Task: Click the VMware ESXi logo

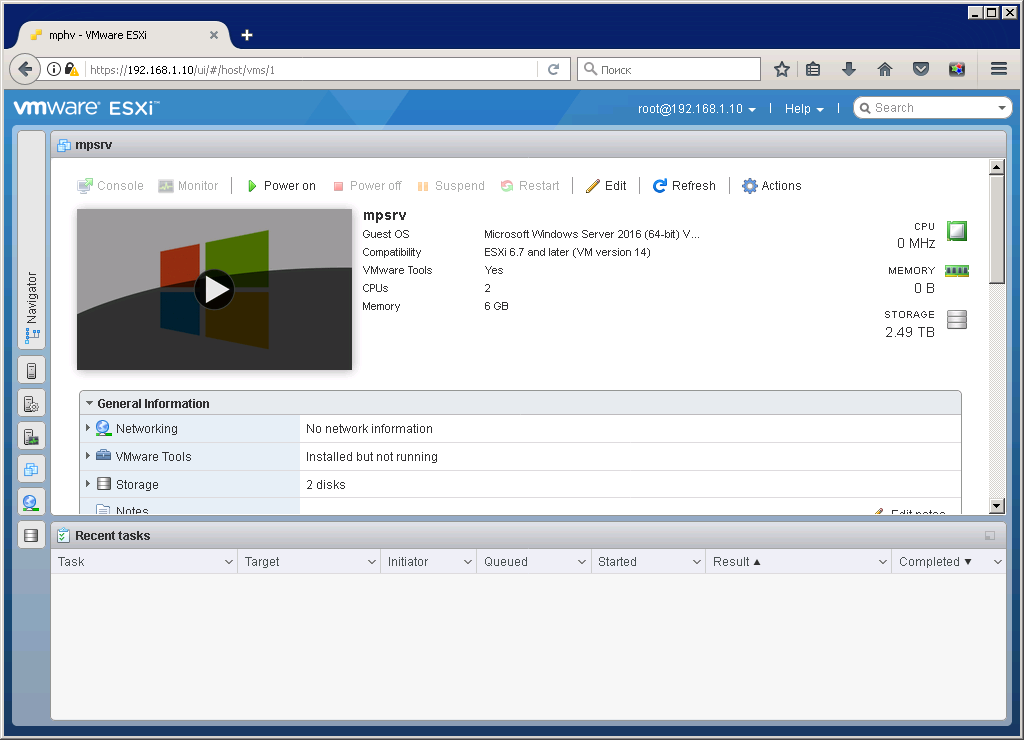Action: tap(86, 108)
